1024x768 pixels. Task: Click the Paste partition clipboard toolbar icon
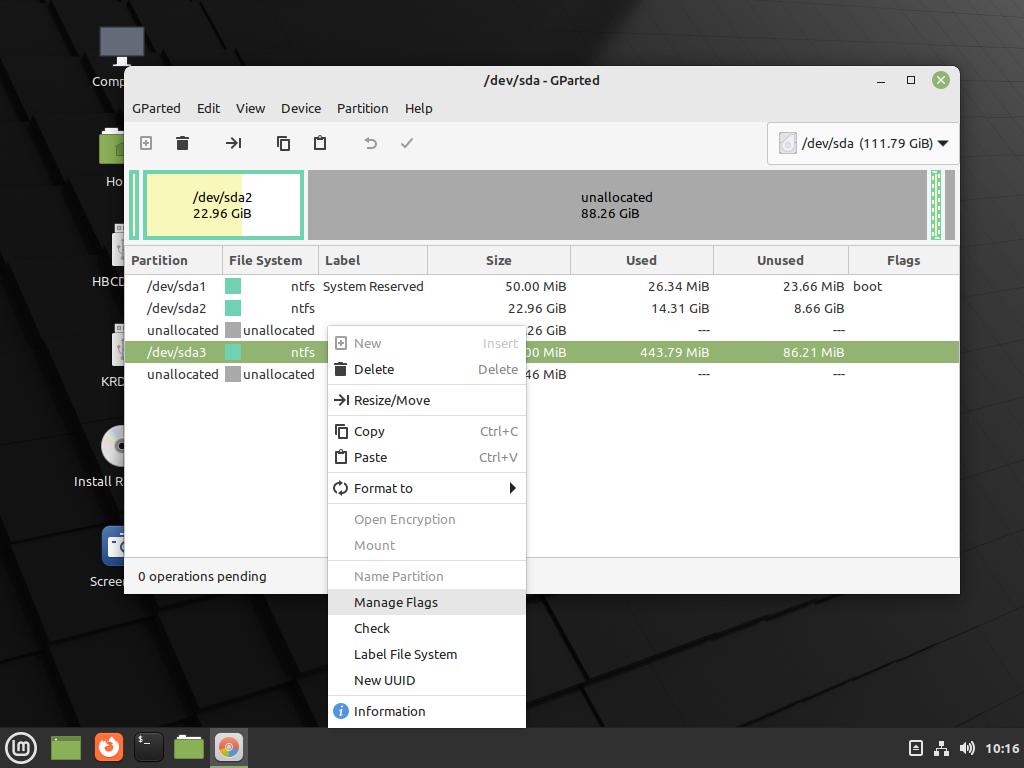coord(320,143)
